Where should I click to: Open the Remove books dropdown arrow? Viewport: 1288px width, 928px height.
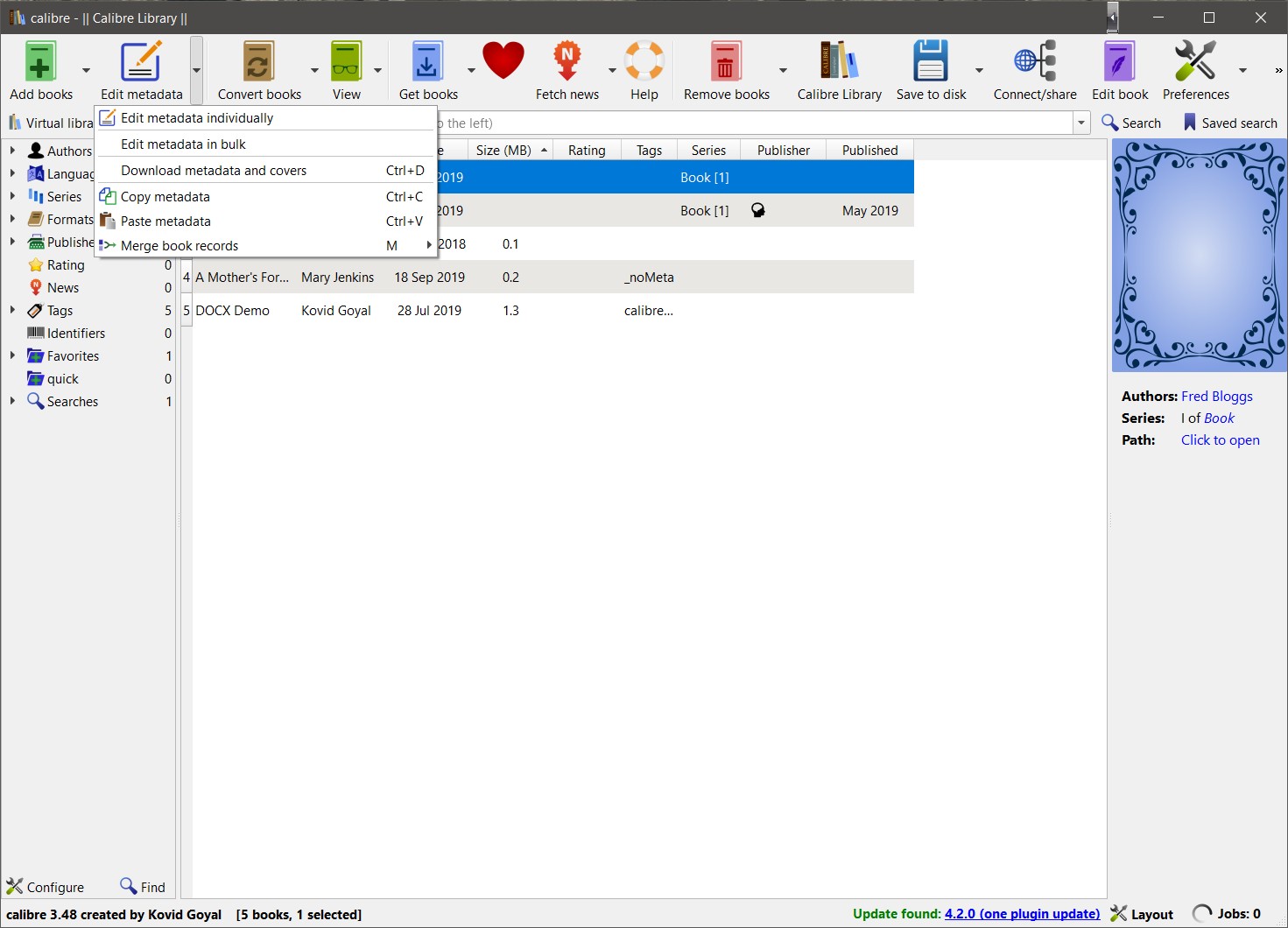pos(783,70)
